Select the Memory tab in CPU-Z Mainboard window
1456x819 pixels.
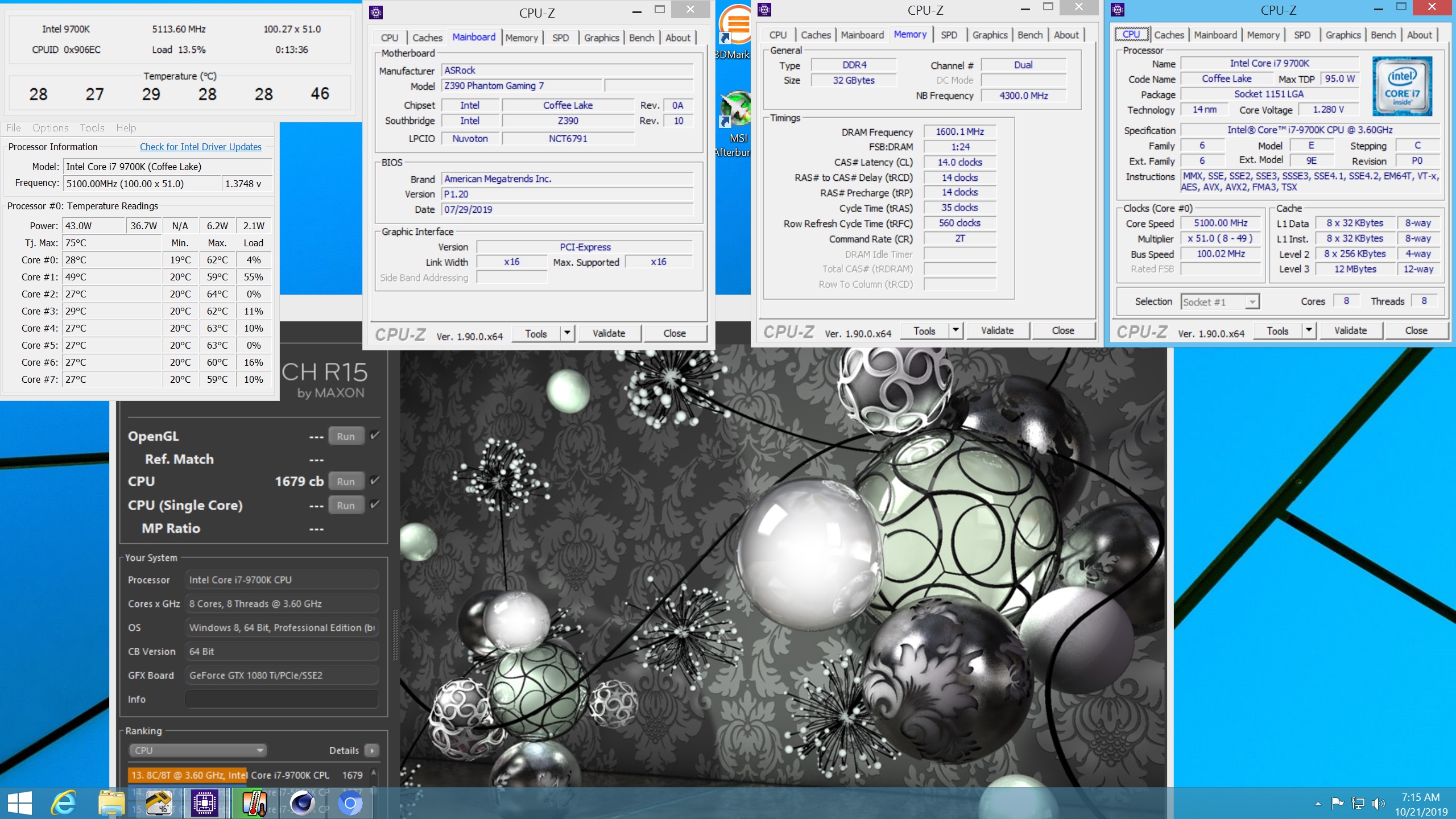tap(522, 38)
